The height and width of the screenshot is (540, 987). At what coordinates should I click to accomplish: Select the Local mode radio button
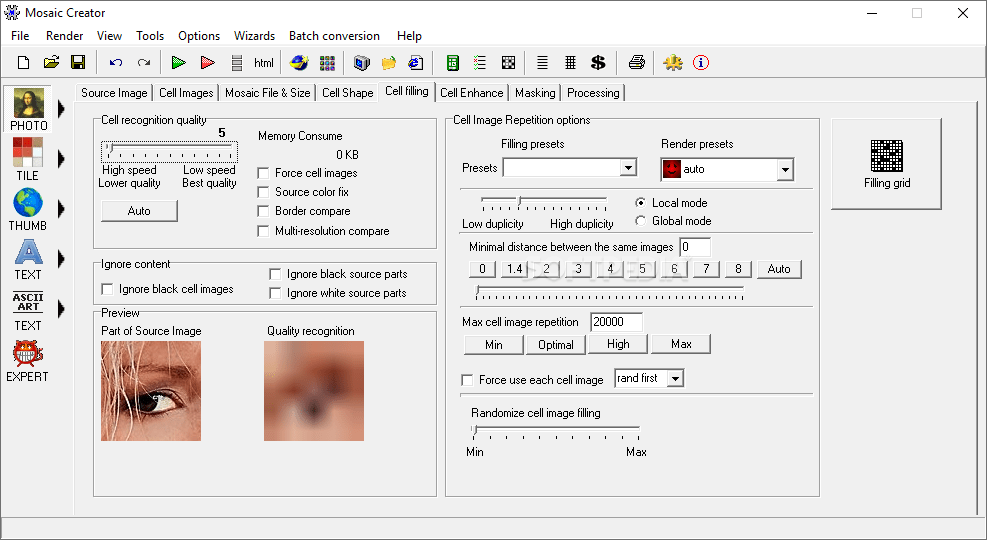click(x=640, y=203)
